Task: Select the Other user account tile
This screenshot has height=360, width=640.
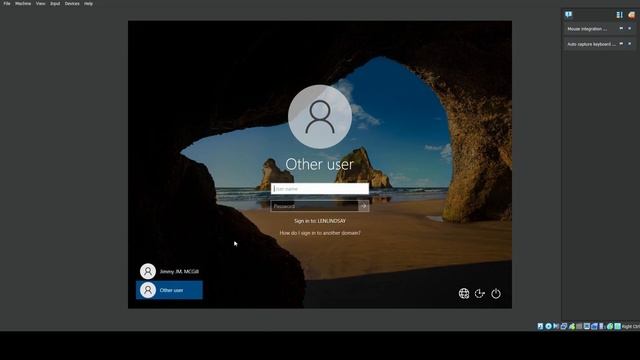Action: [x=169, y=290]
